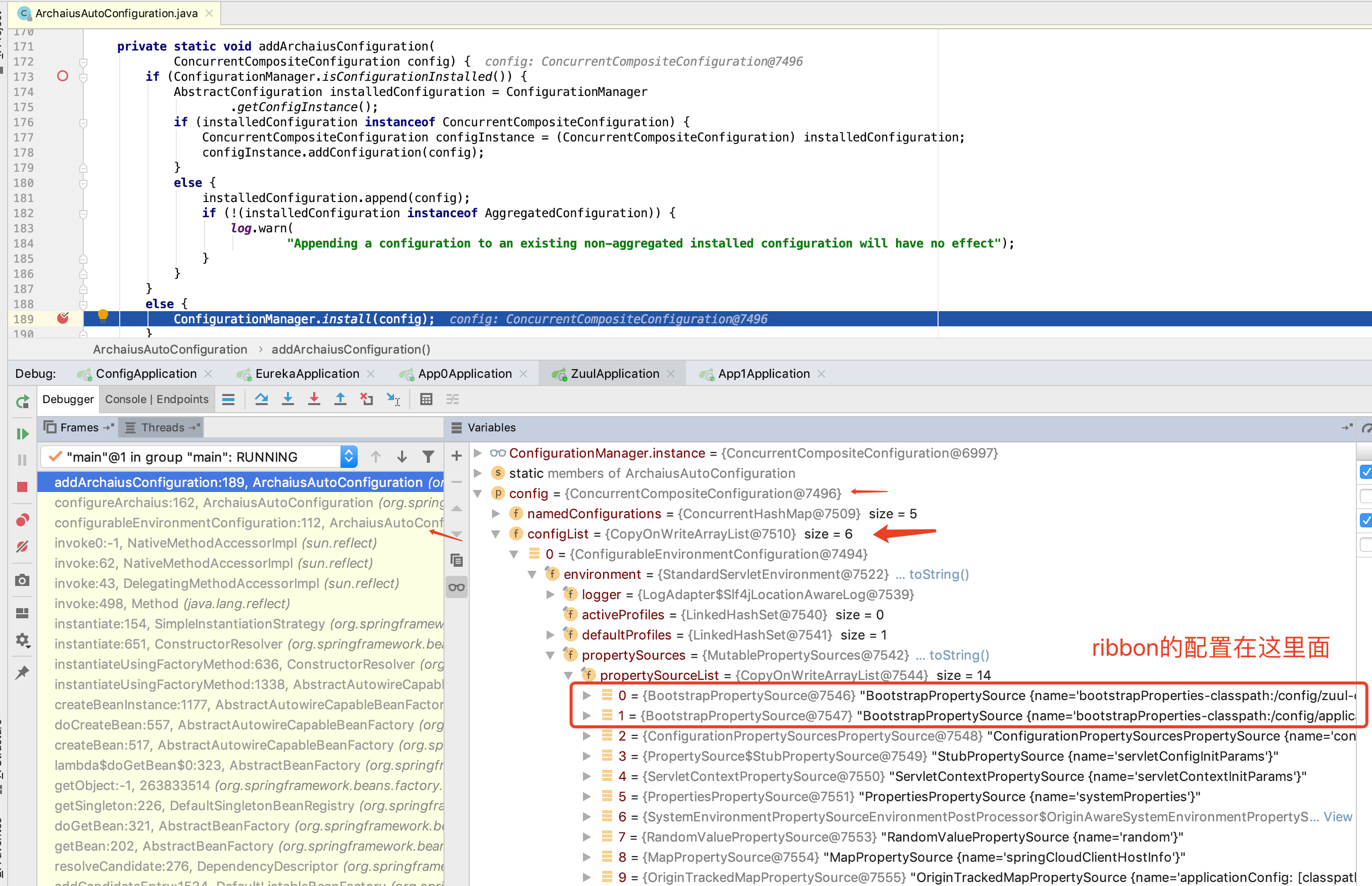
Task: Click the Step Over icon
Action: pyautogui.click(x=261, y=399)
